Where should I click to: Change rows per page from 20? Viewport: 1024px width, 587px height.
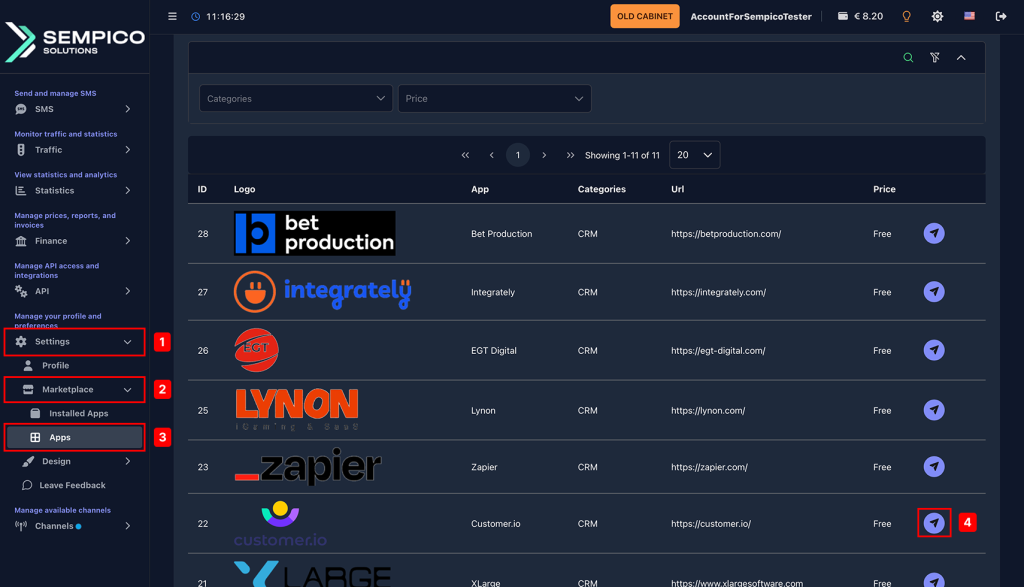click(x=694, y=155)
